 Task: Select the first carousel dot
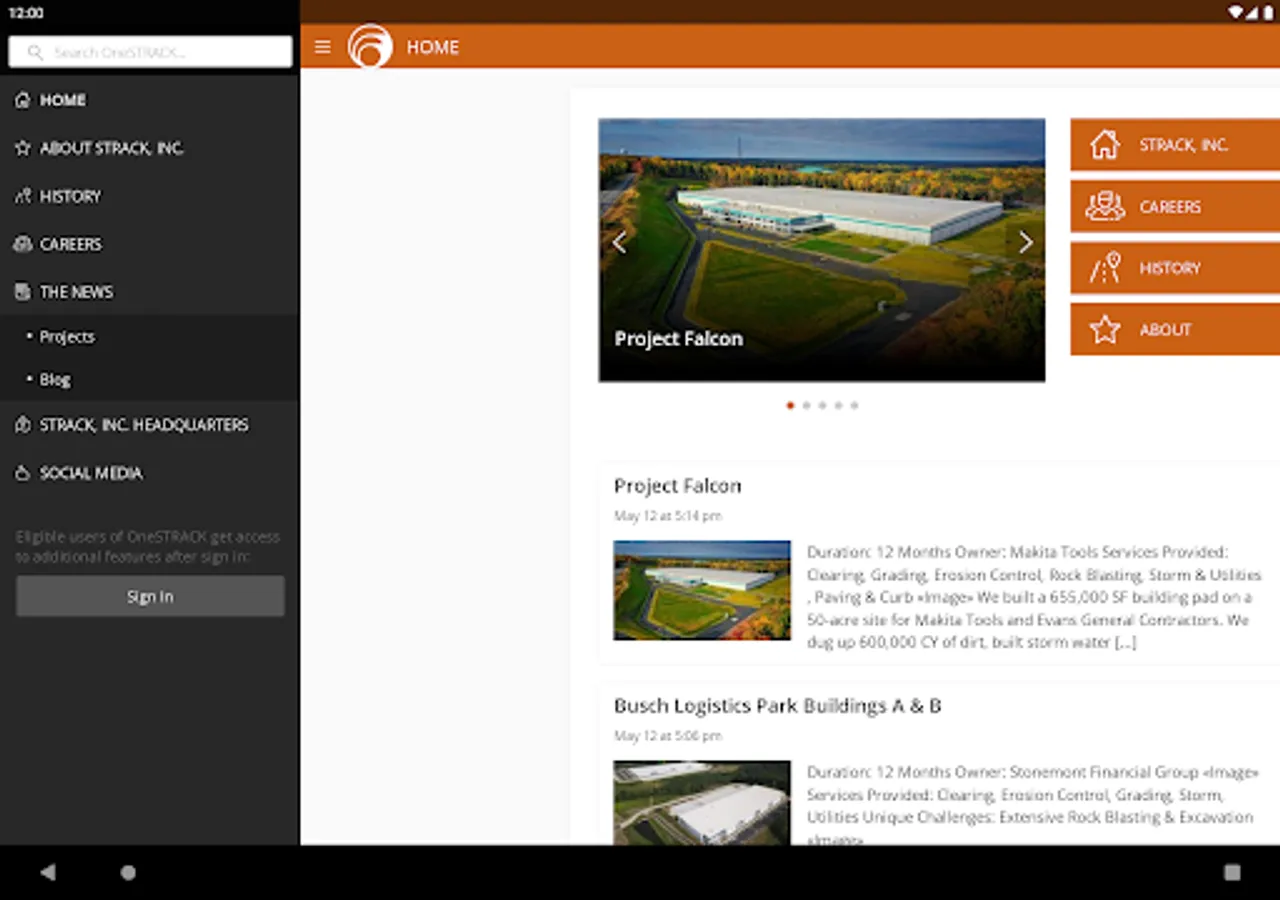[790, 406]
